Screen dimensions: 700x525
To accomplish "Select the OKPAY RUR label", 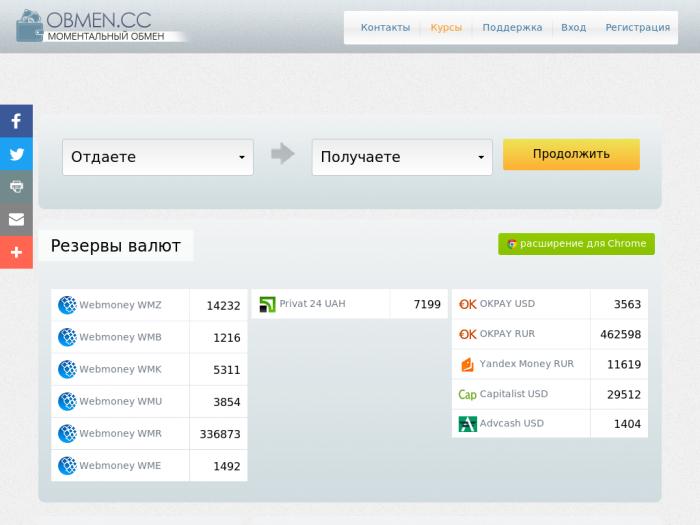I will click(x=507, y=334).
